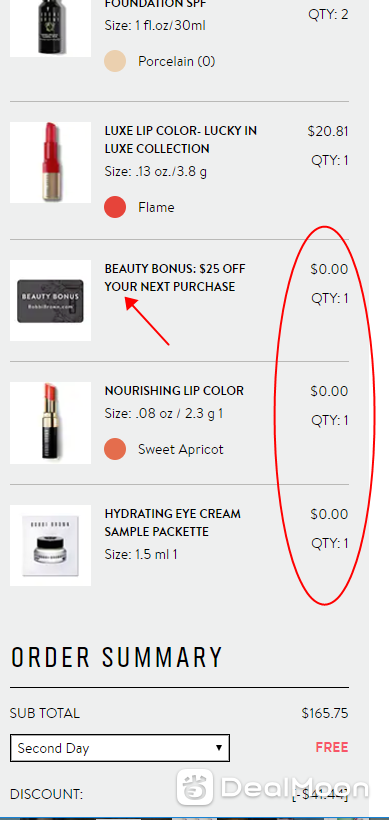Open the Luxe Lip Color lipstick thumbnail
This screenshot has width=389, height=820.
50,162
